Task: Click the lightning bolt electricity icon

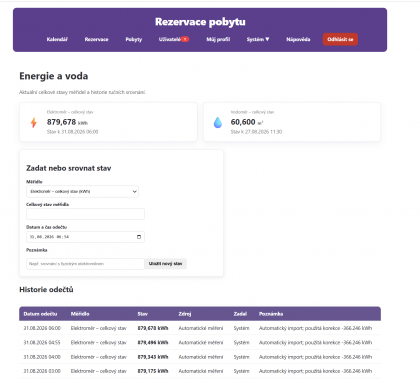Action: tap(34, 122)
